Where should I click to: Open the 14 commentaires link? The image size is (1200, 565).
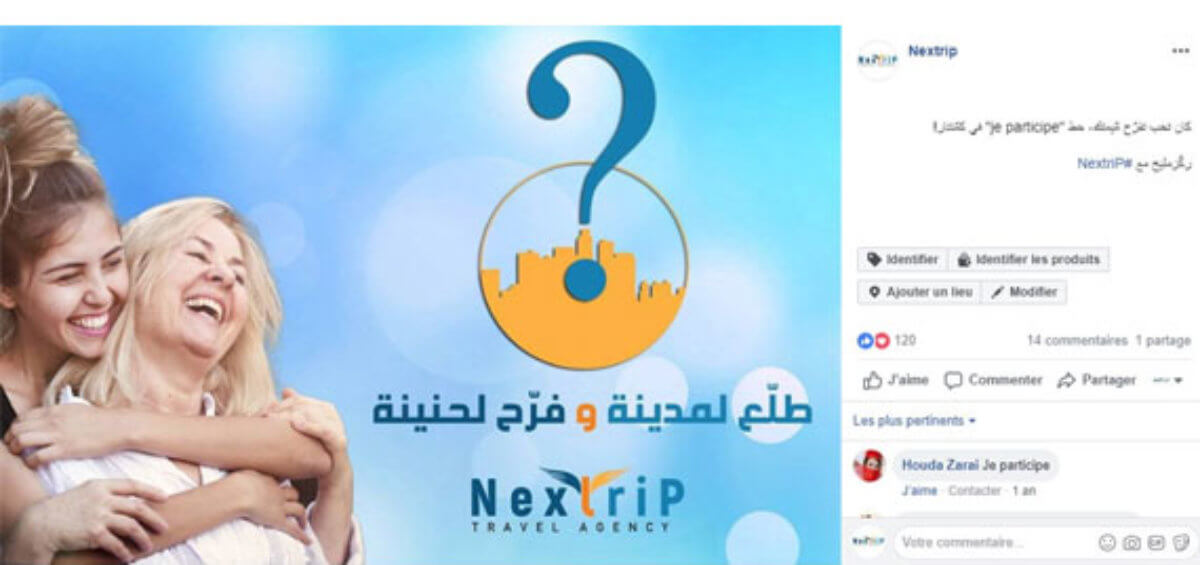point(1077,341)
